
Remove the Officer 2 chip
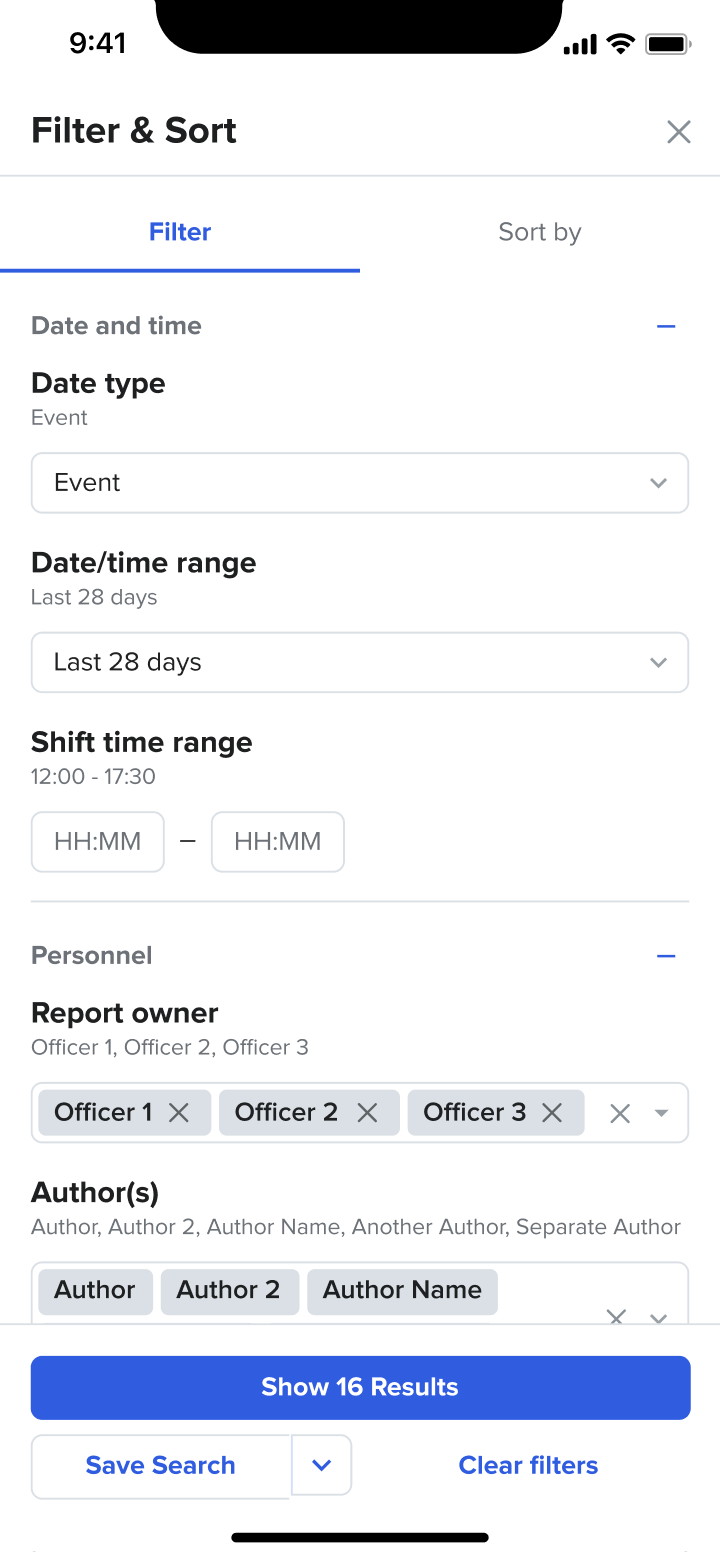(367, 1113)
